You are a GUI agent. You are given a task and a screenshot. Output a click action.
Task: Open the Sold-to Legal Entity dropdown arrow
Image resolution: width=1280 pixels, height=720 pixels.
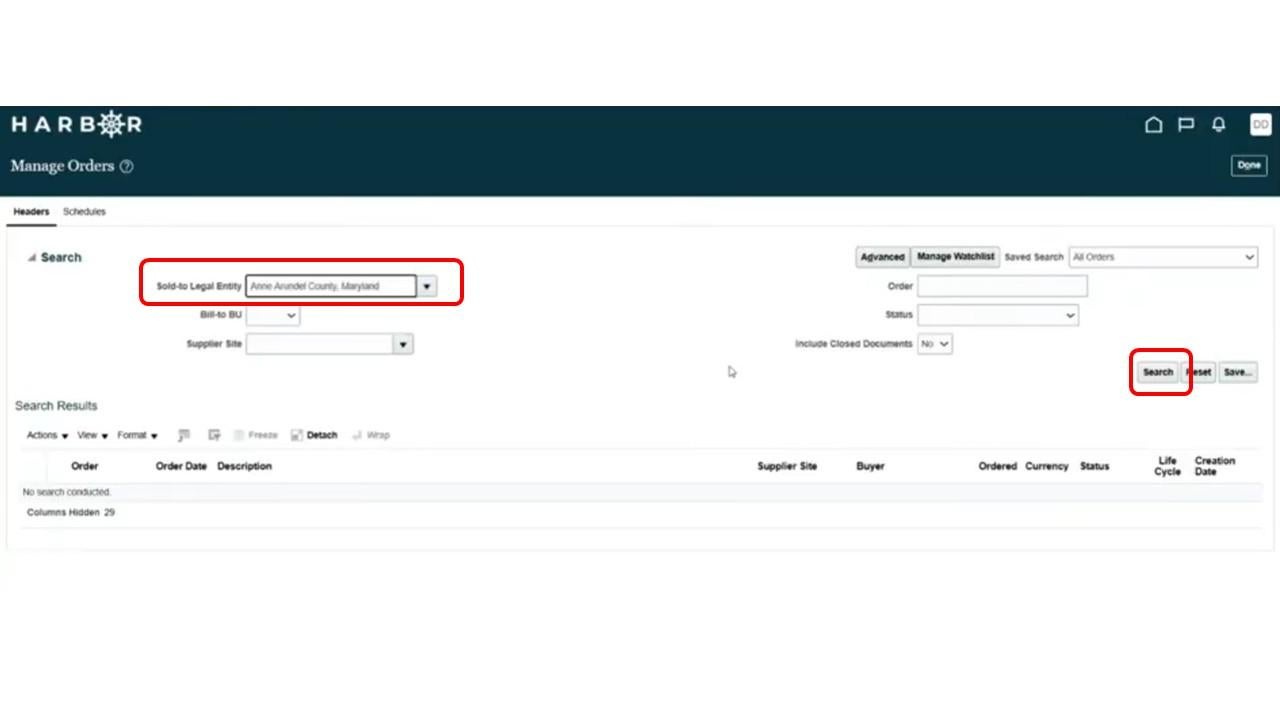427,286
